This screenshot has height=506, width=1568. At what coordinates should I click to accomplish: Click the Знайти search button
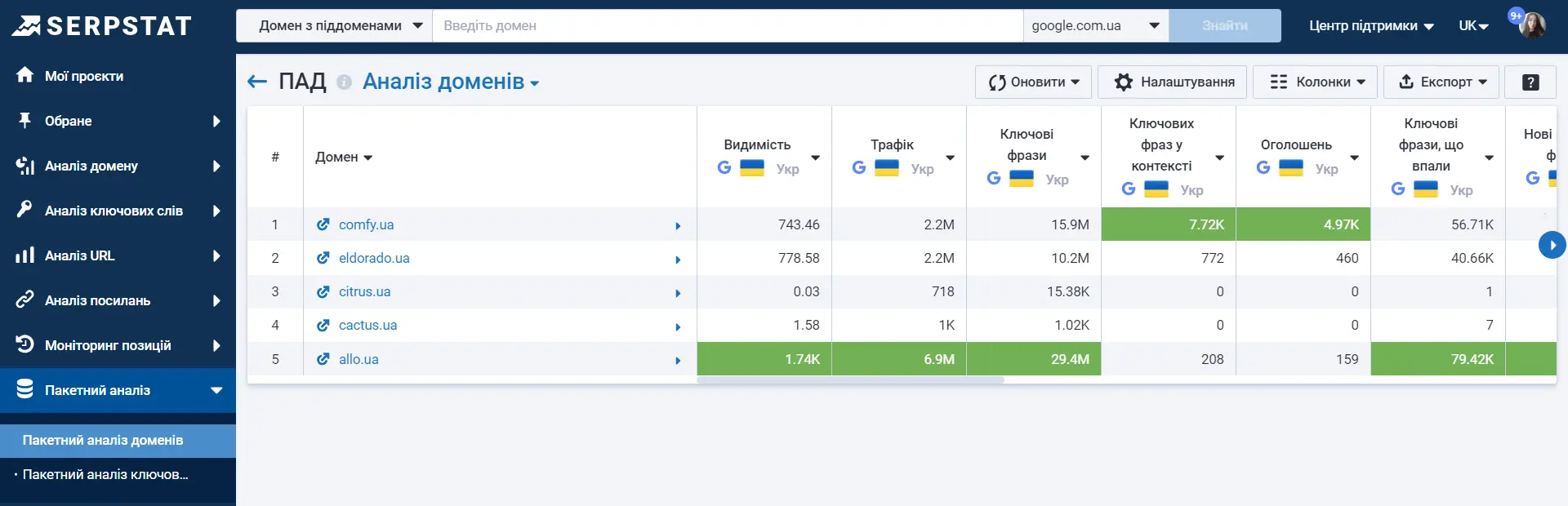[1225, 25]
